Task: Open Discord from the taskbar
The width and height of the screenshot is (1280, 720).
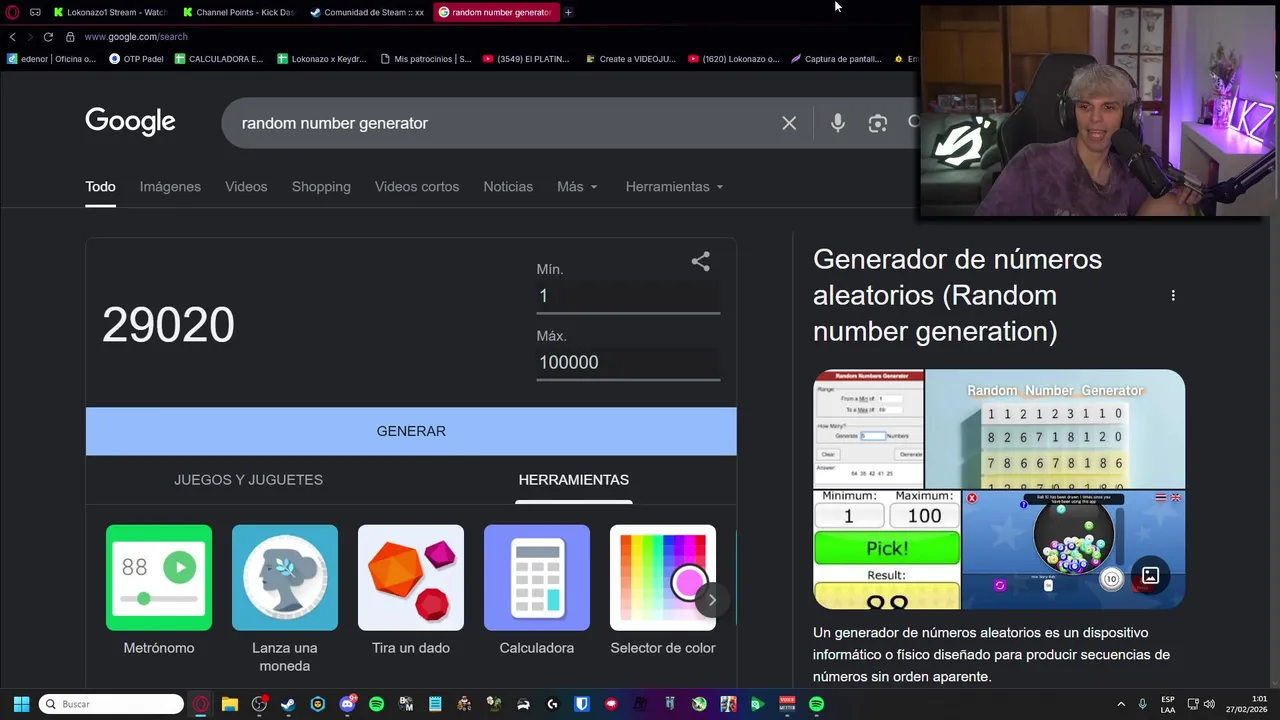Action: click(x=347, y=704)
